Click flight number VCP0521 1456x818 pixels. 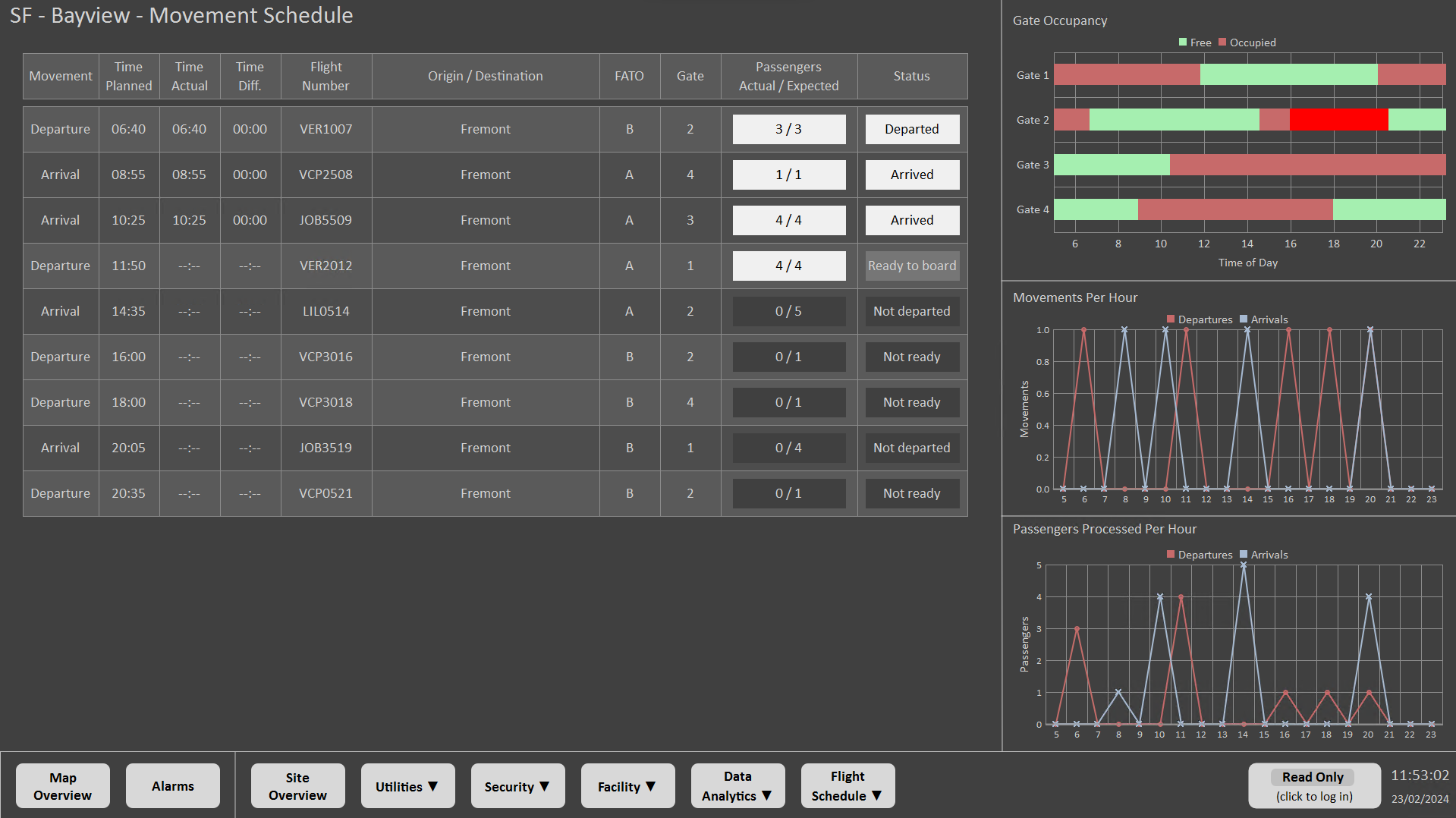(326, 493)
